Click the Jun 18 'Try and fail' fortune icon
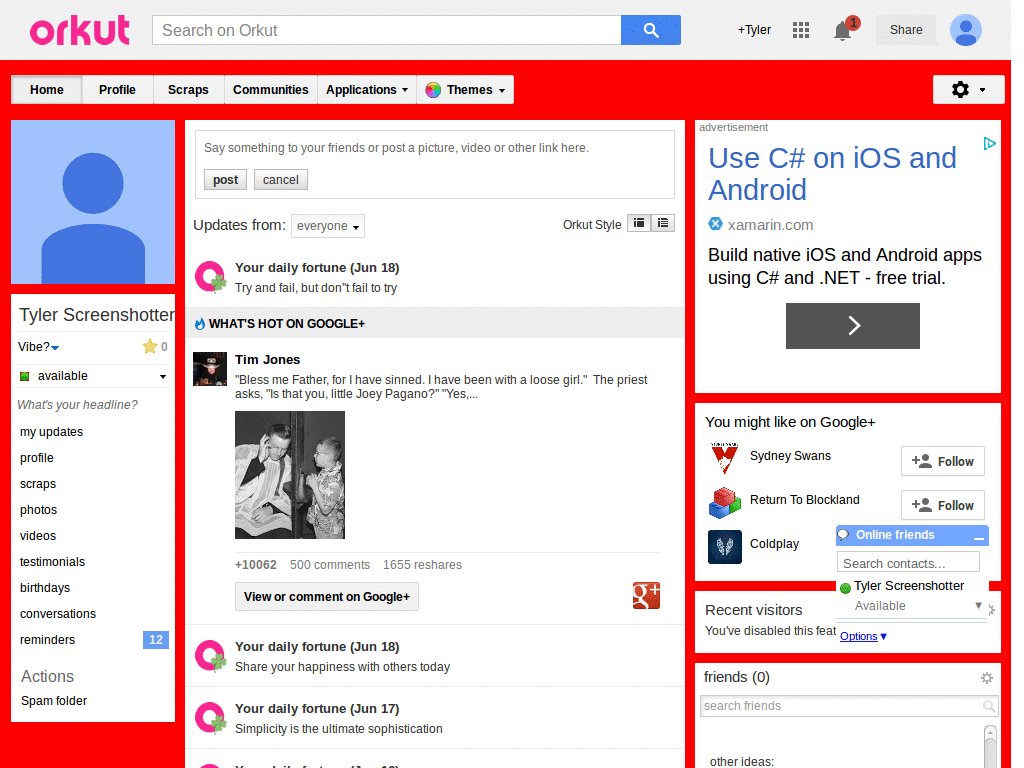Viewport: 1024px width, 768px height. tap(210, 277)
